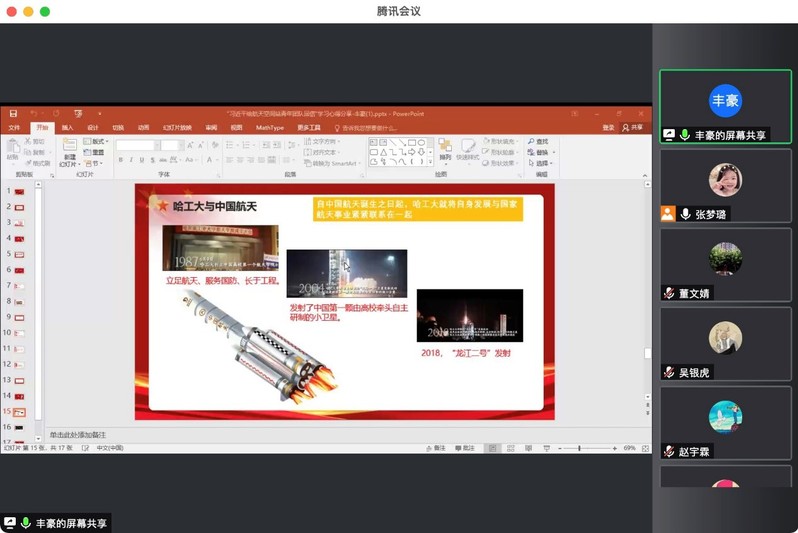Toggle the 批注 (Comments) pane in status bar
This screenshot has height=533, width=798.
pyautogui.click(x=466, y=448)
